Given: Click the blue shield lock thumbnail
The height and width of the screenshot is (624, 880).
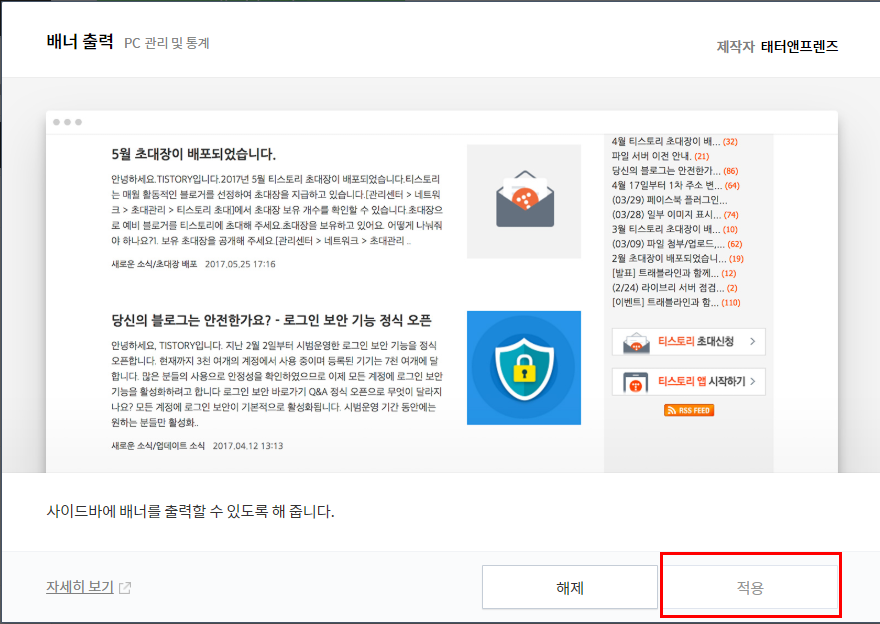Looking at the screenshot, I should (x=524, y=368).
